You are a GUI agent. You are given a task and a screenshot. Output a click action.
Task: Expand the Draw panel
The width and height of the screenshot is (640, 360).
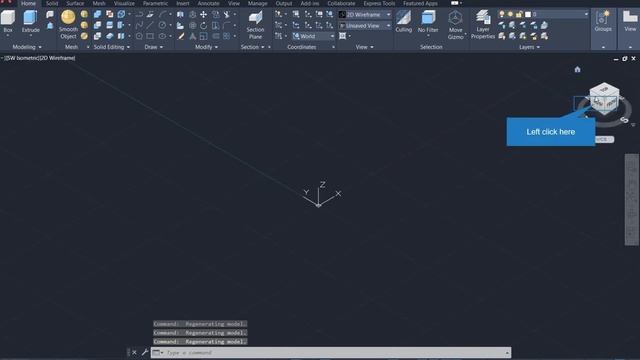click(x=154, y=47)
